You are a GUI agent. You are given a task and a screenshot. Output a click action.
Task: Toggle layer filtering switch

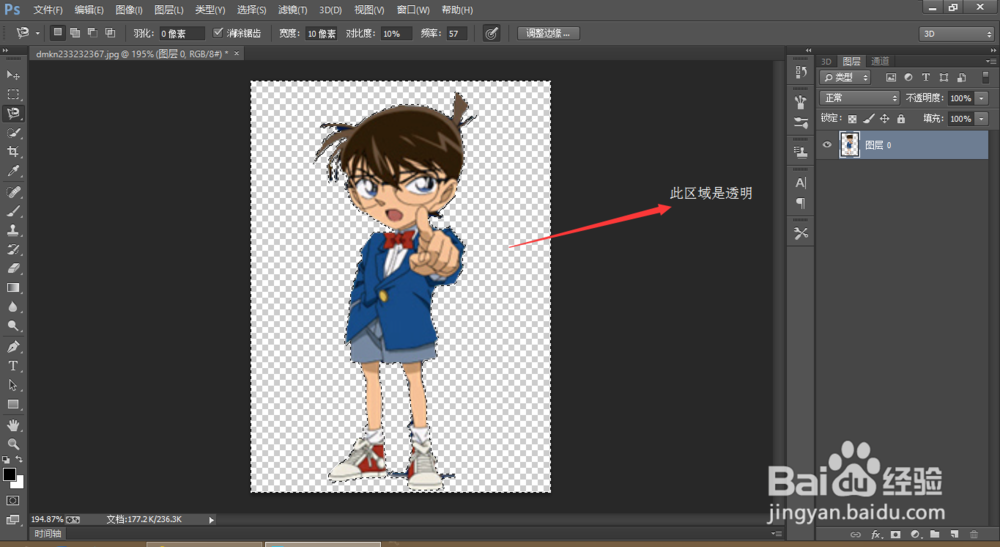tap(985, 77)
